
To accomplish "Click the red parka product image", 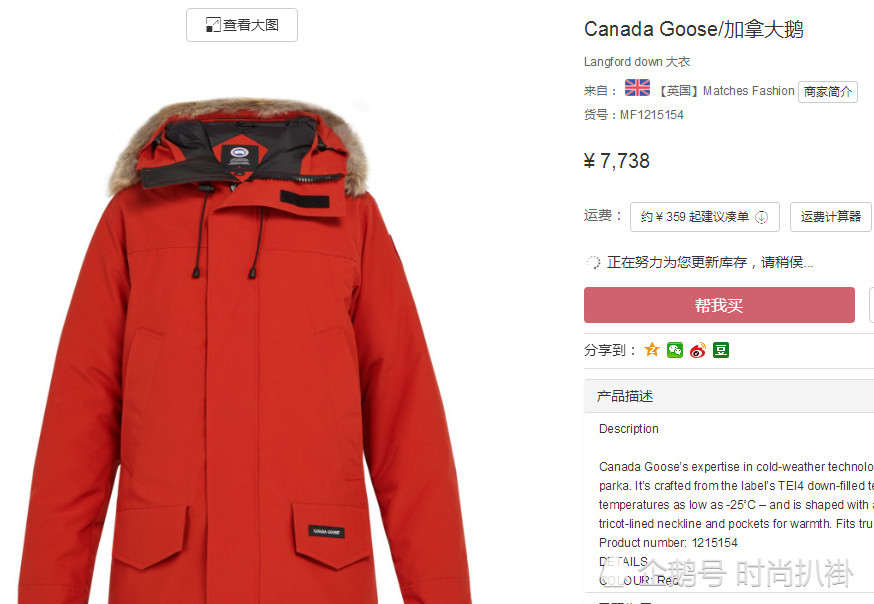I will coord(245,351).
